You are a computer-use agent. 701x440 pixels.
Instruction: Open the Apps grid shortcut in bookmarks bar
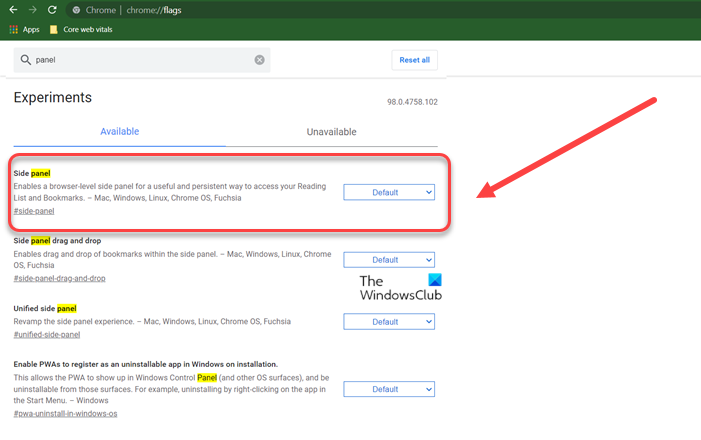[25, 30]
